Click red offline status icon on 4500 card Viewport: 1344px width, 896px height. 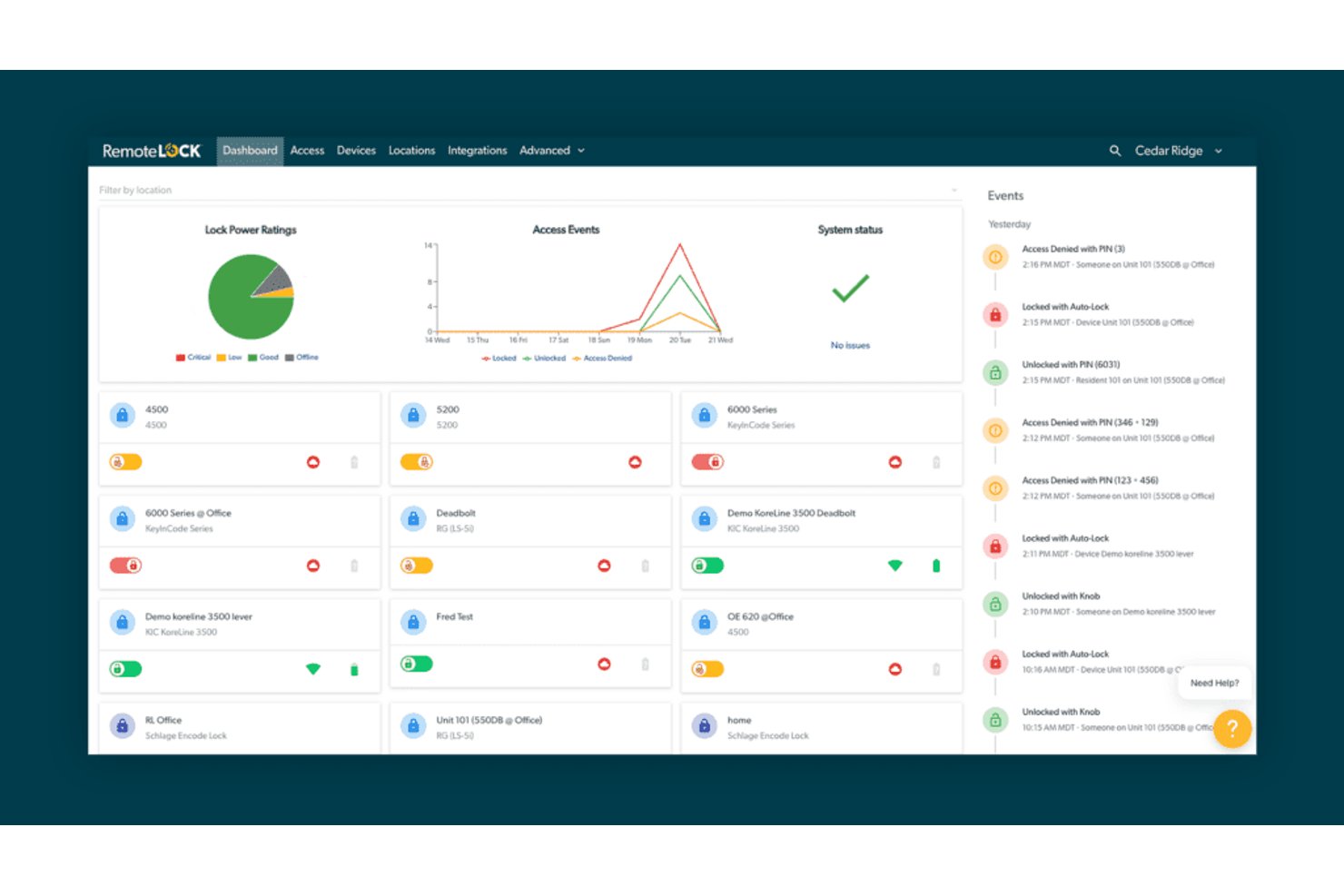pos(313,462)
